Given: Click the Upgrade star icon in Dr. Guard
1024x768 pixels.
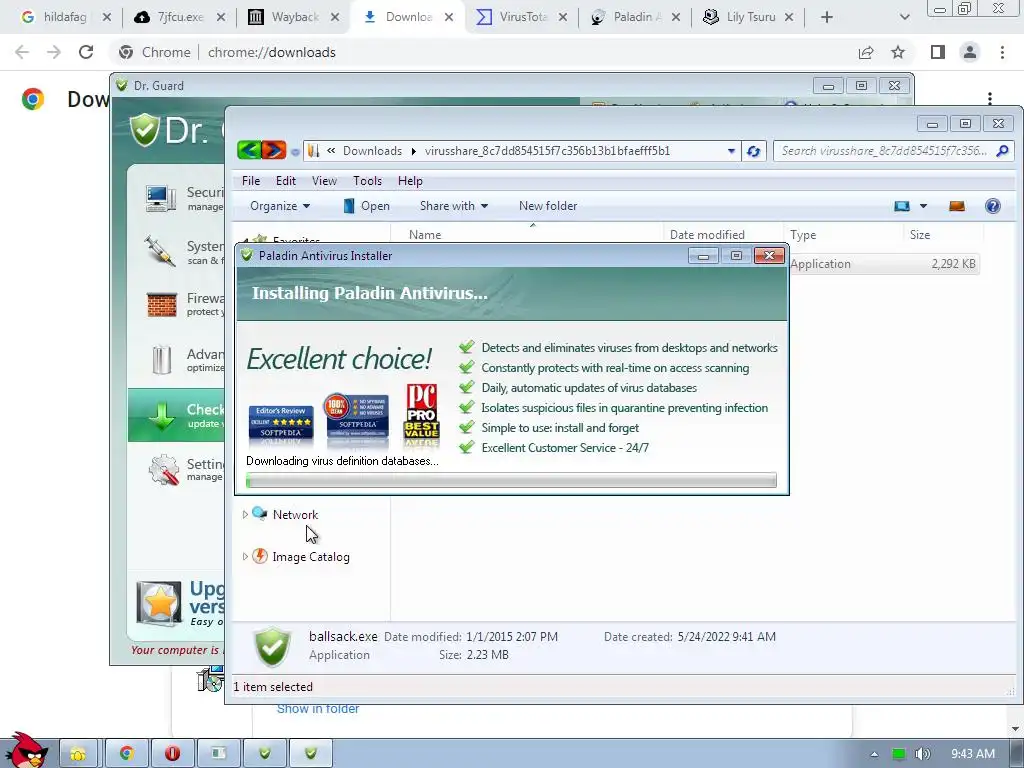Looking at the screenshot, I should pyautogui.click(x=159, y=602).
